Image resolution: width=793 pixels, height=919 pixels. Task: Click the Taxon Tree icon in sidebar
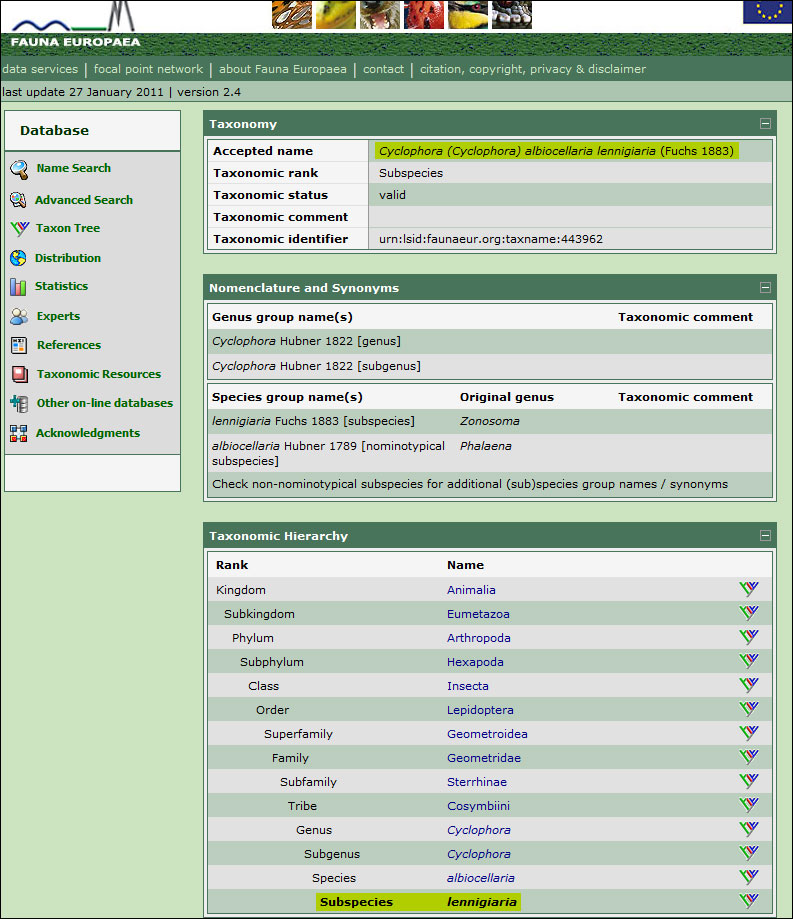[19, 229]
